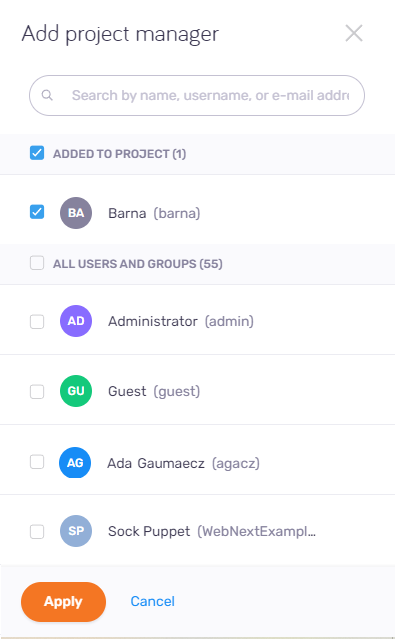Click the BA avatar for Barna
This screenshot has height=639, width=395.
(76, 213)
